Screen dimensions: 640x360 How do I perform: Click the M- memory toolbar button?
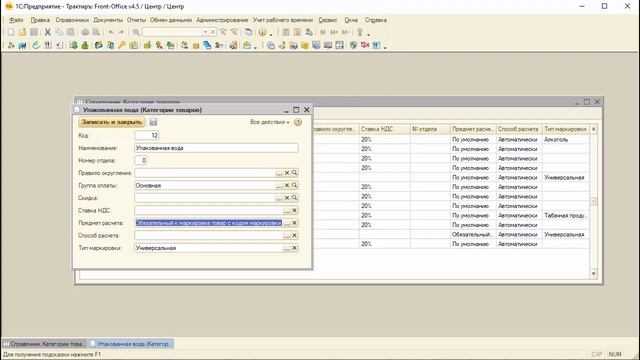[x=346, y=32]
